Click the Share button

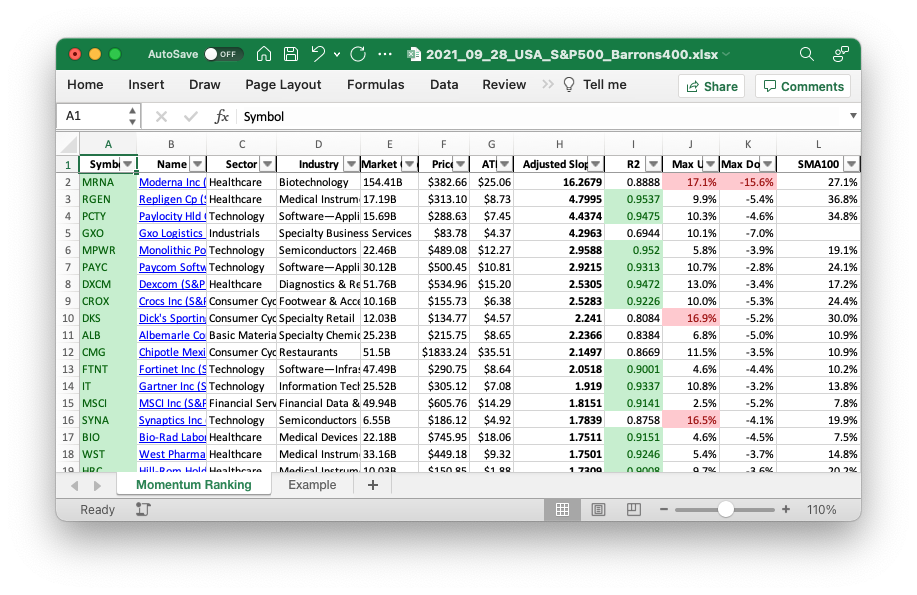711,86
